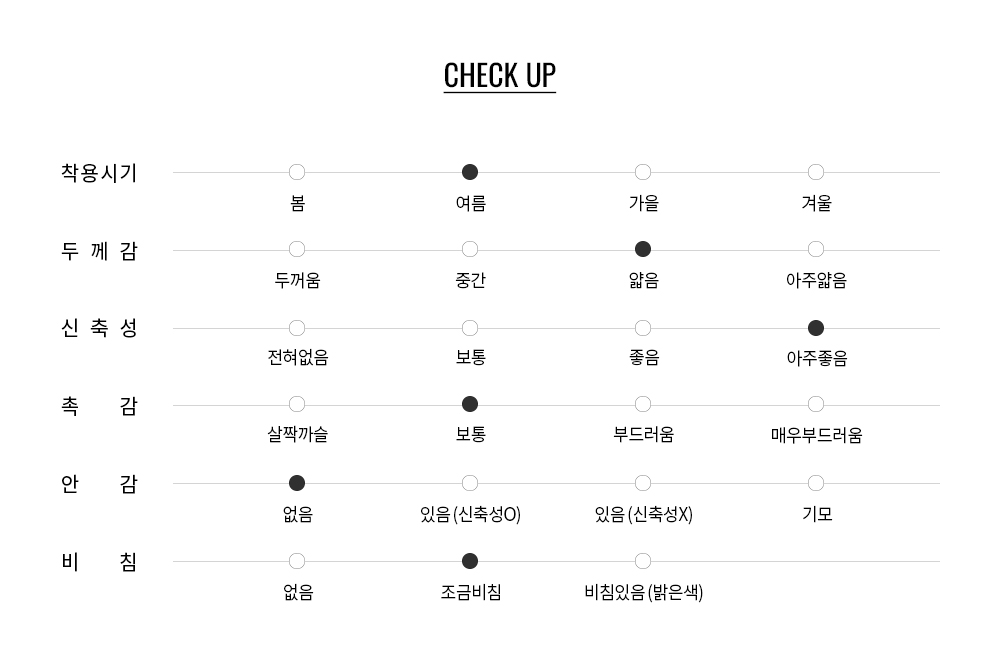Select the 봄 circle in 착용시기 row
Viewport: 1000px width, 661px height.
(x=297, y=172)
